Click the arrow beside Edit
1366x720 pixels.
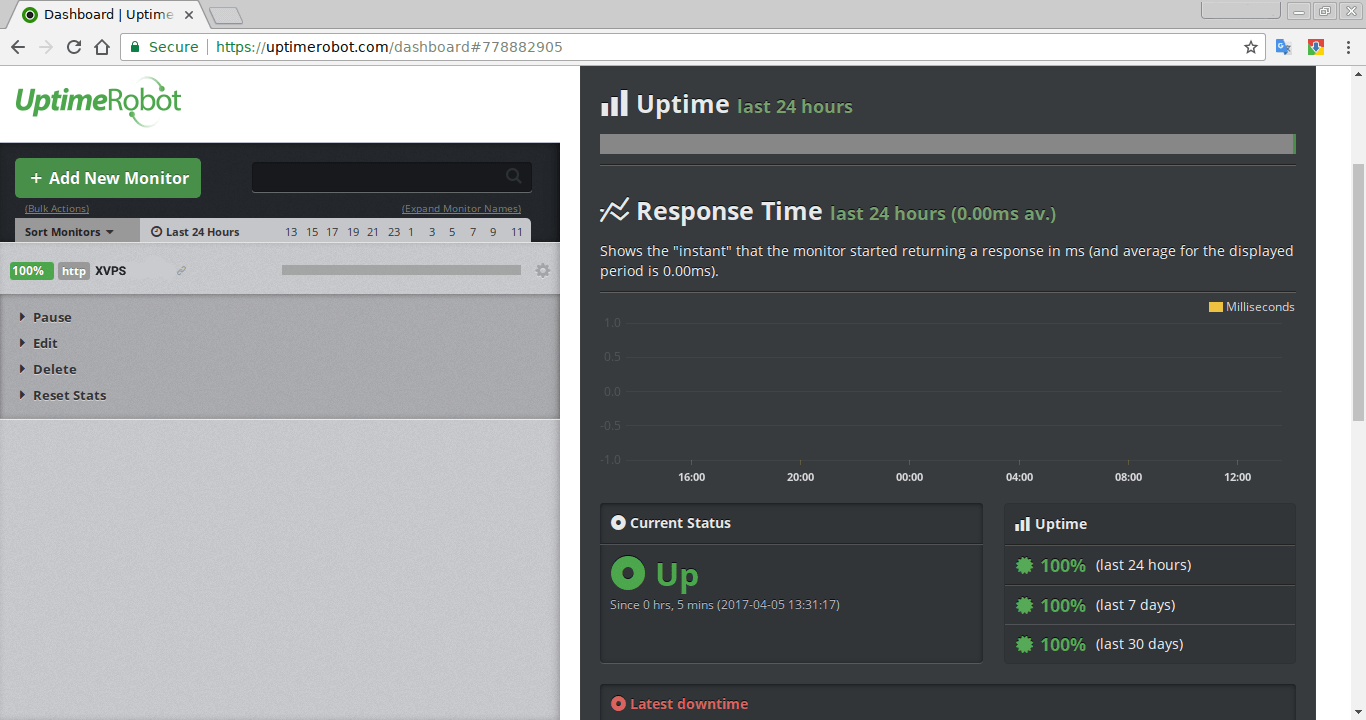click(x=22, y=343)
